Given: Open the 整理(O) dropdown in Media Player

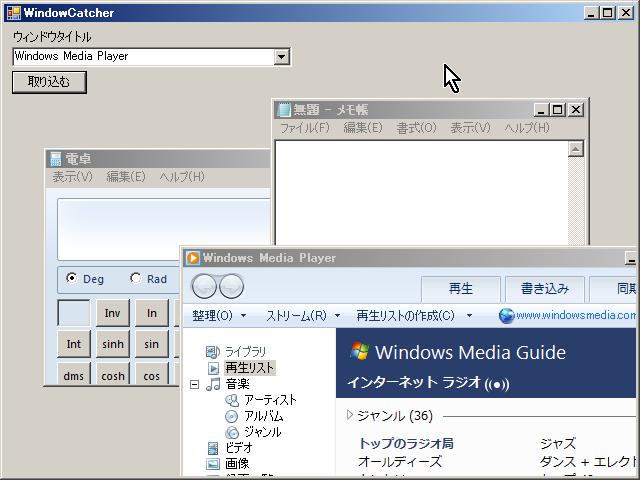Looking at the screenshot, I should click(219, 316).
